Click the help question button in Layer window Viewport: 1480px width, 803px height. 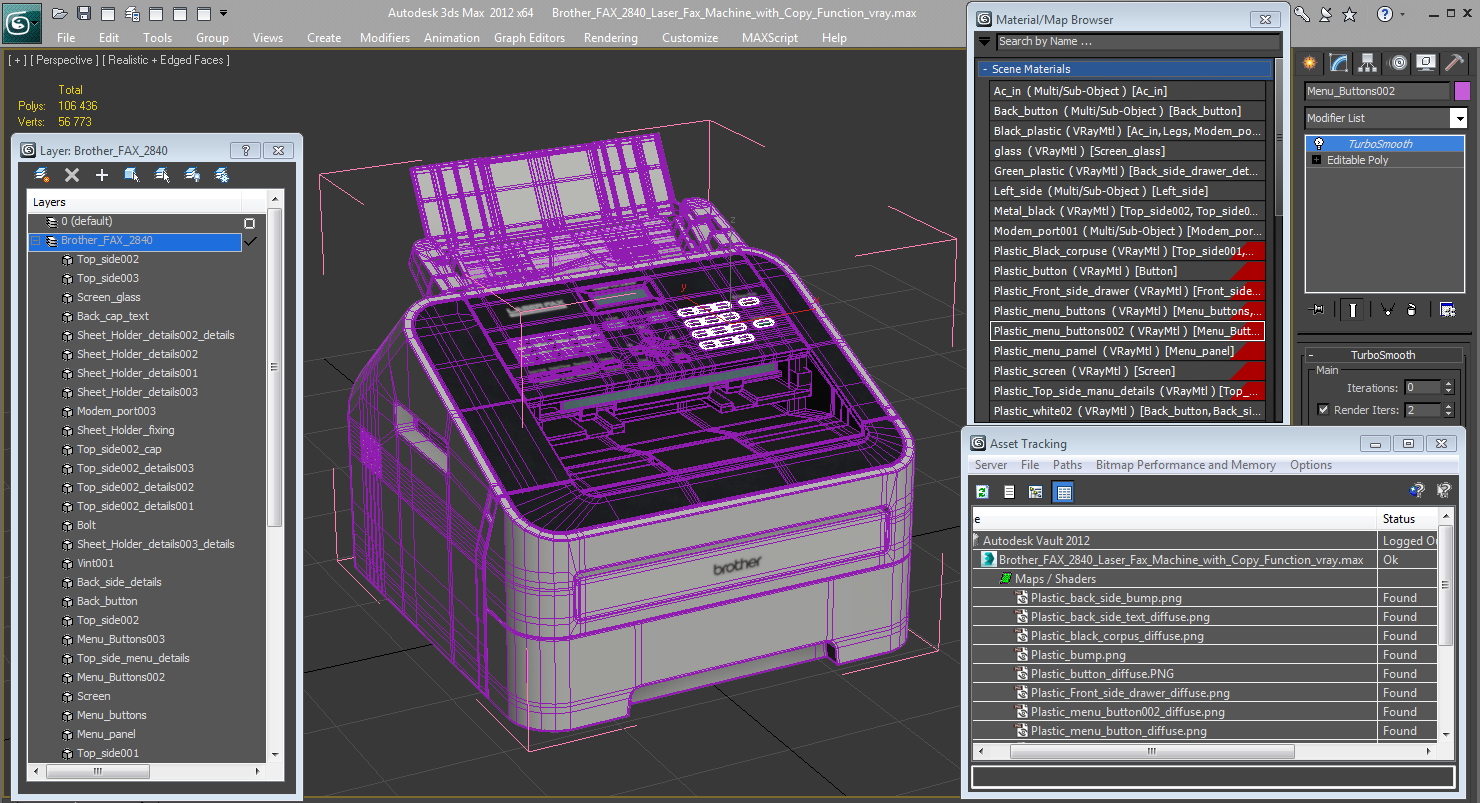click(x=245, y=151)
